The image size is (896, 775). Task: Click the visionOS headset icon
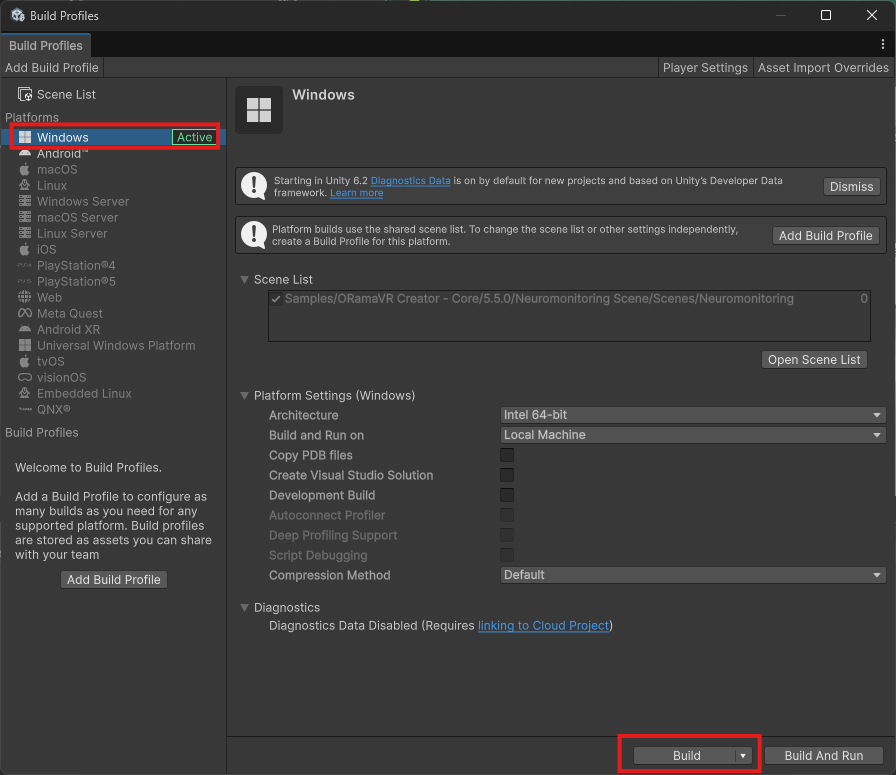[x=25, y=377]
